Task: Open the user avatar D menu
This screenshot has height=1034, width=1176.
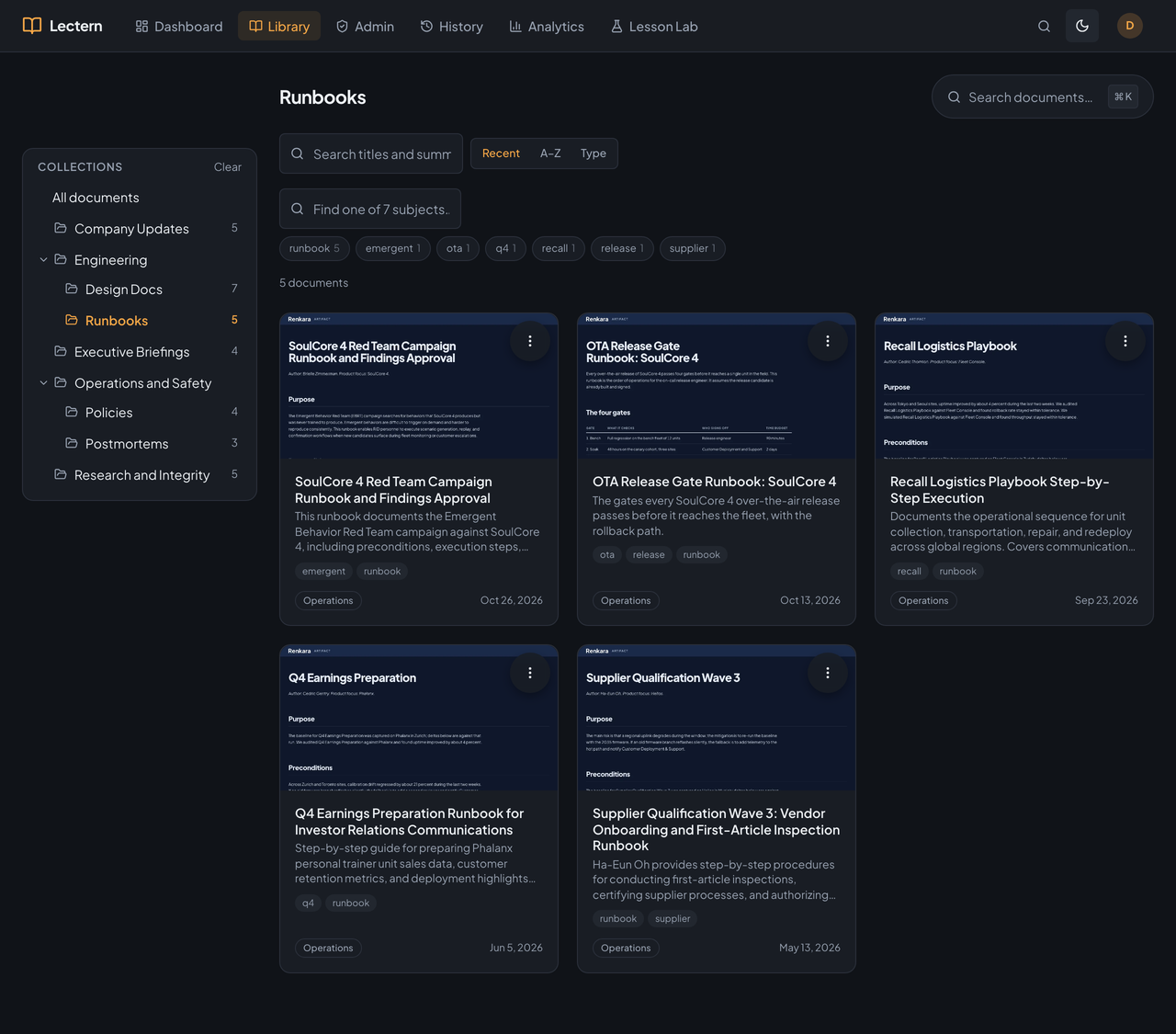Action: pyautogui.click(x=1130, y=26)
